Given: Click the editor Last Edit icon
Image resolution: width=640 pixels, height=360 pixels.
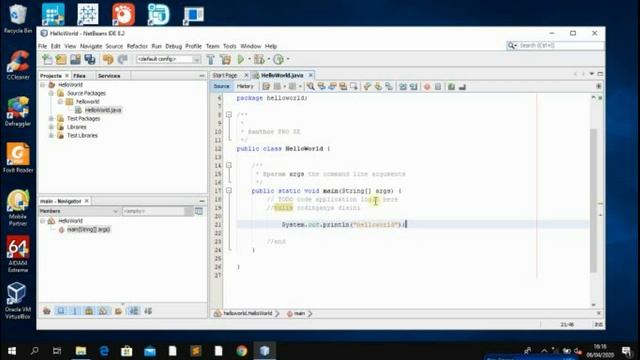Looking at the screenshot, I should 267,87.
